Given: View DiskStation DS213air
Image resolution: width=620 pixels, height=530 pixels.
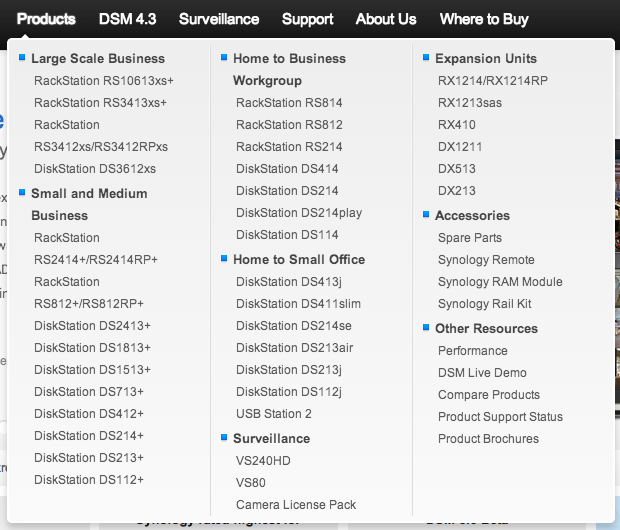Looking at the screenshot, I should click(x=295, y=348).
